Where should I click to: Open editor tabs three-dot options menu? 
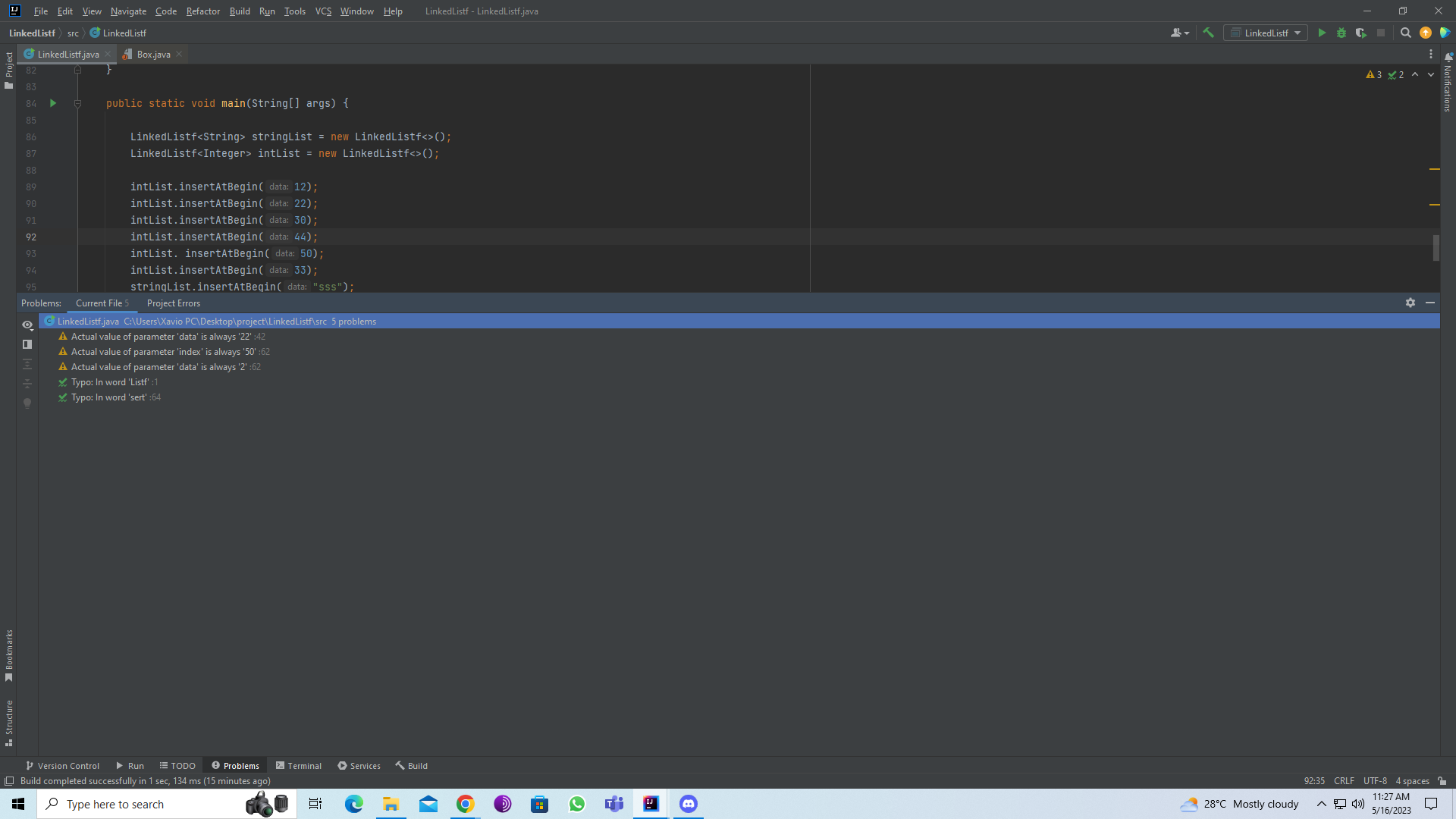click(1431, 55)
